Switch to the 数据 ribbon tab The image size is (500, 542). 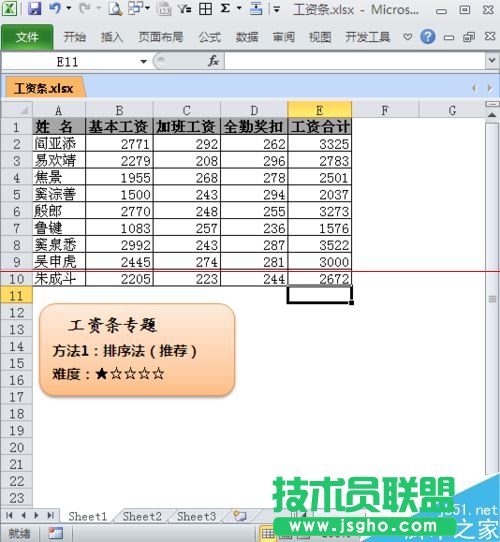[x=247, y=37]
